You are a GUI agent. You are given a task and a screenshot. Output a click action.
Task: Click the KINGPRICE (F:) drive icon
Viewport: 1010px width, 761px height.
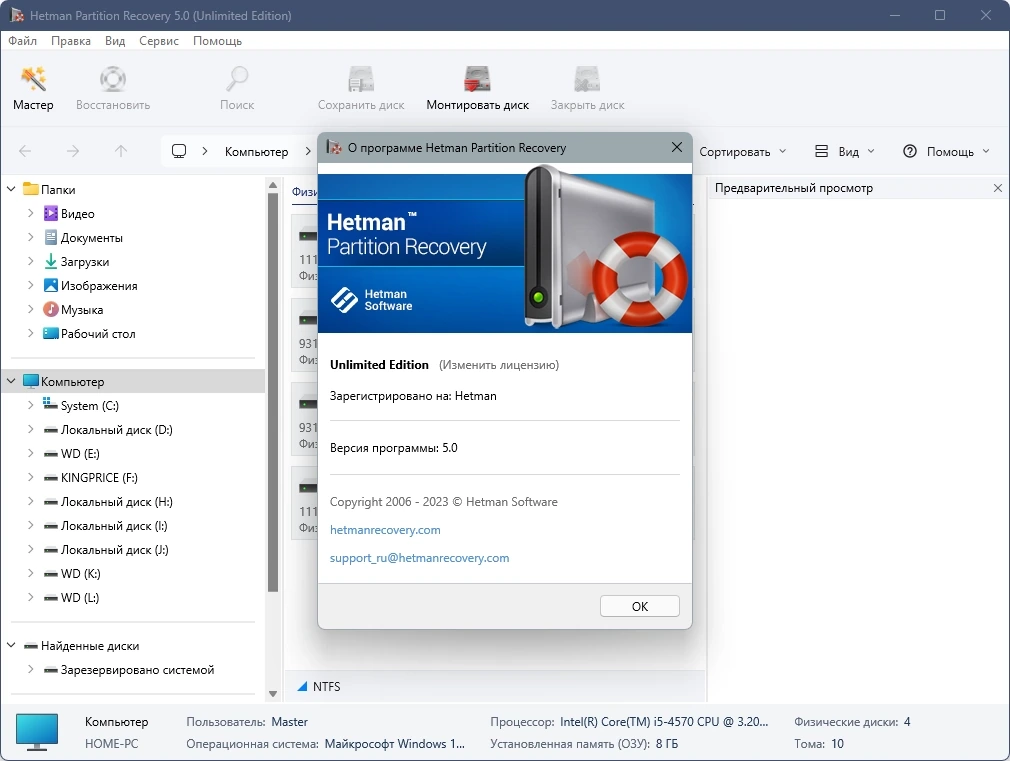click(50, 477)
